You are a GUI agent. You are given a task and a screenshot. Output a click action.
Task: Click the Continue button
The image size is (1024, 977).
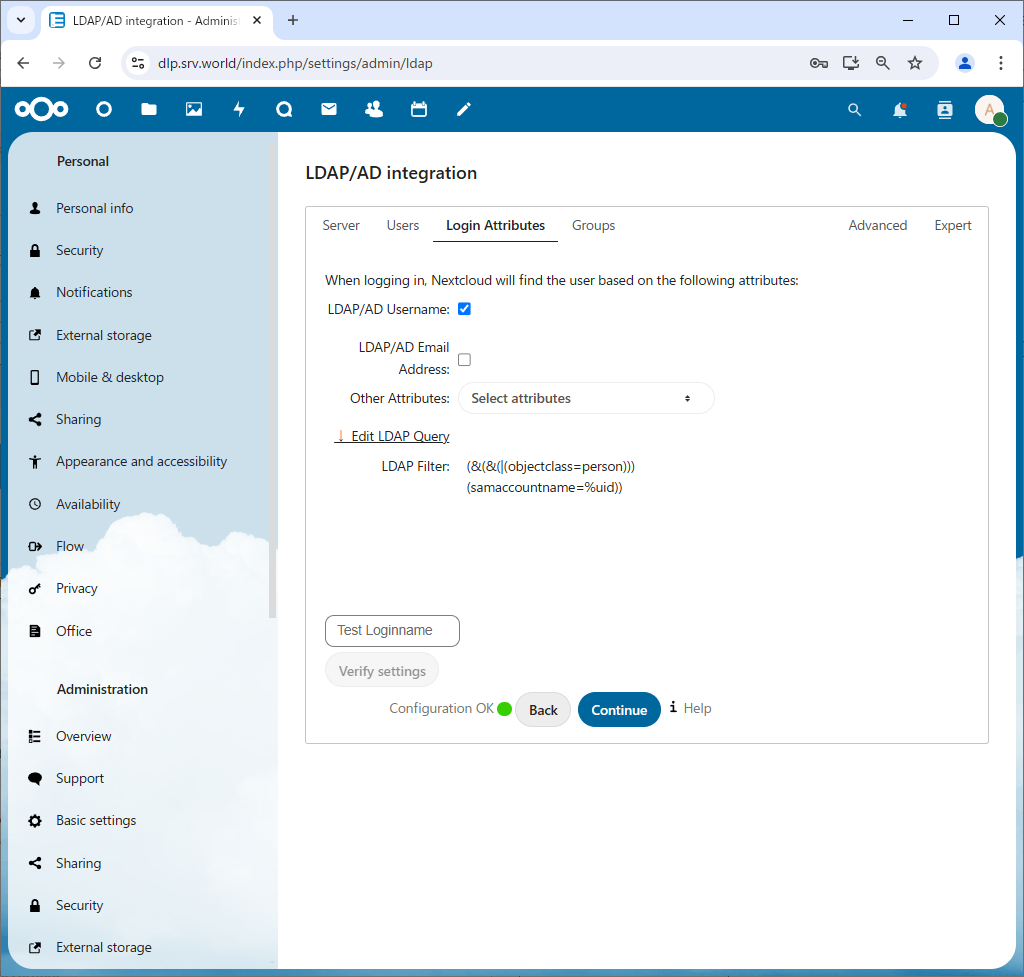pos(619,710)
